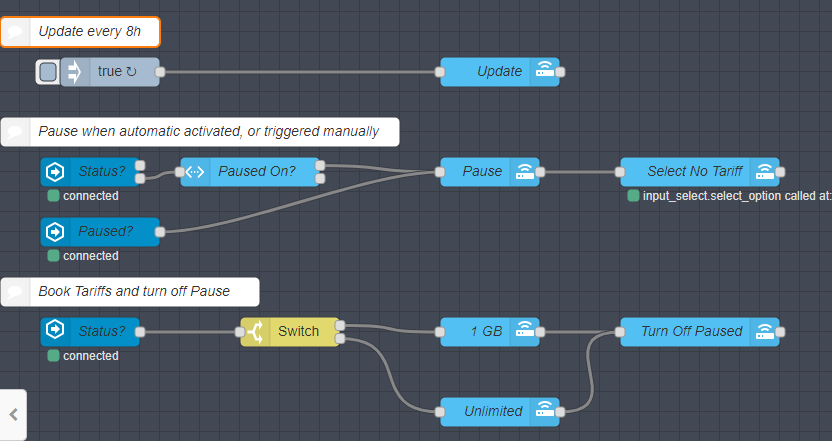This screenshot has height=441, width=832.
Task: Click the state icon on upper Status? node
Action: 55,171
